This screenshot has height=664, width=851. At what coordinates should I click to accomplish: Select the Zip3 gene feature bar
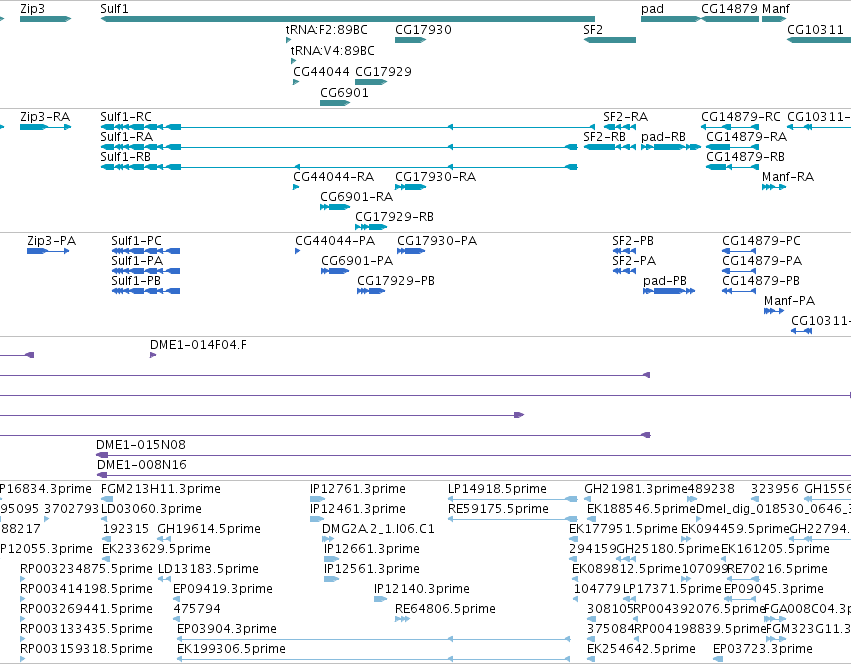(x=46, y=19)
